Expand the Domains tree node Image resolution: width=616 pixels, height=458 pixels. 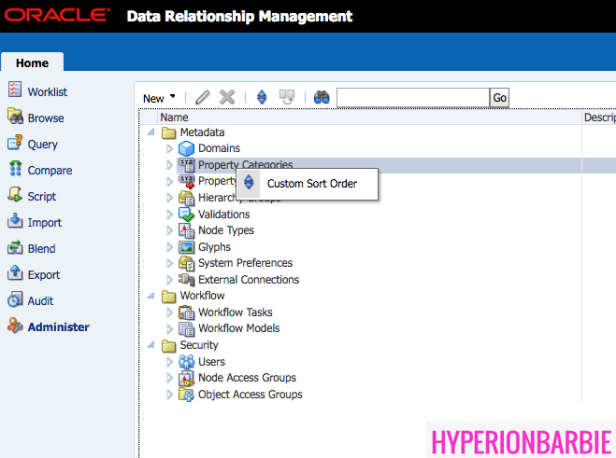[x=169, y=148]
